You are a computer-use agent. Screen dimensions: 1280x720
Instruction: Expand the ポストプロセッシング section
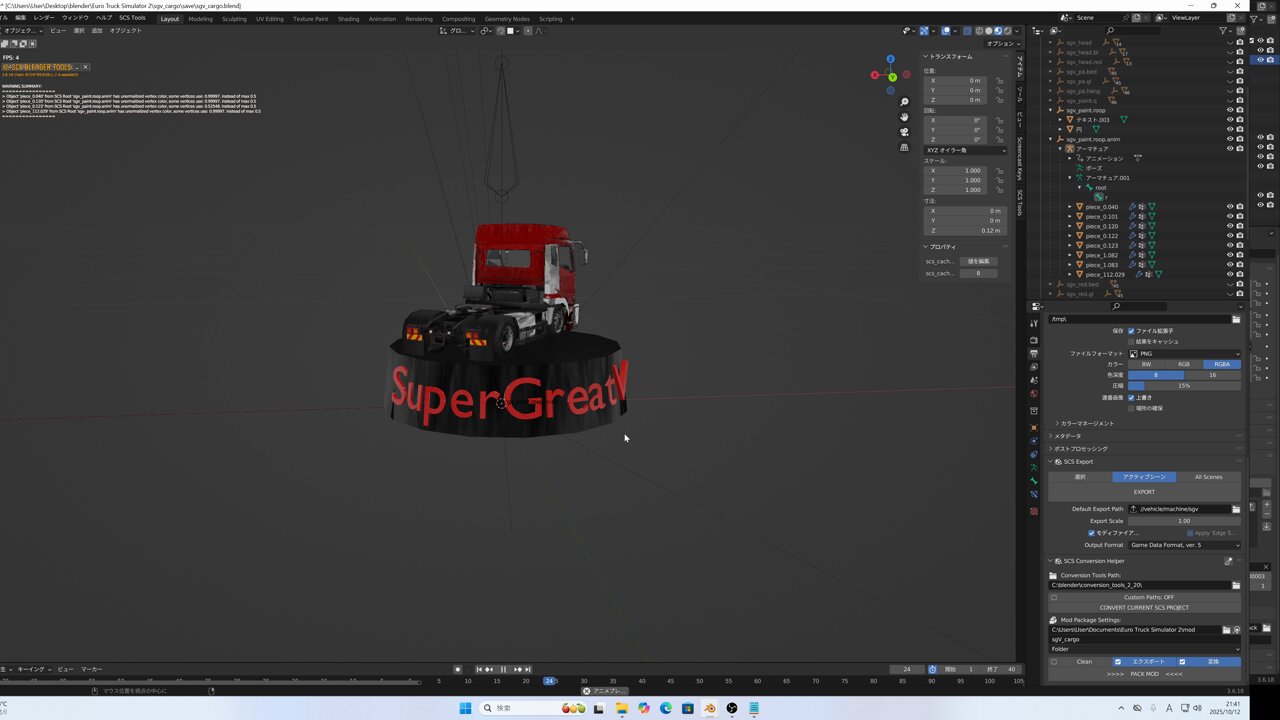[1079, 449]
